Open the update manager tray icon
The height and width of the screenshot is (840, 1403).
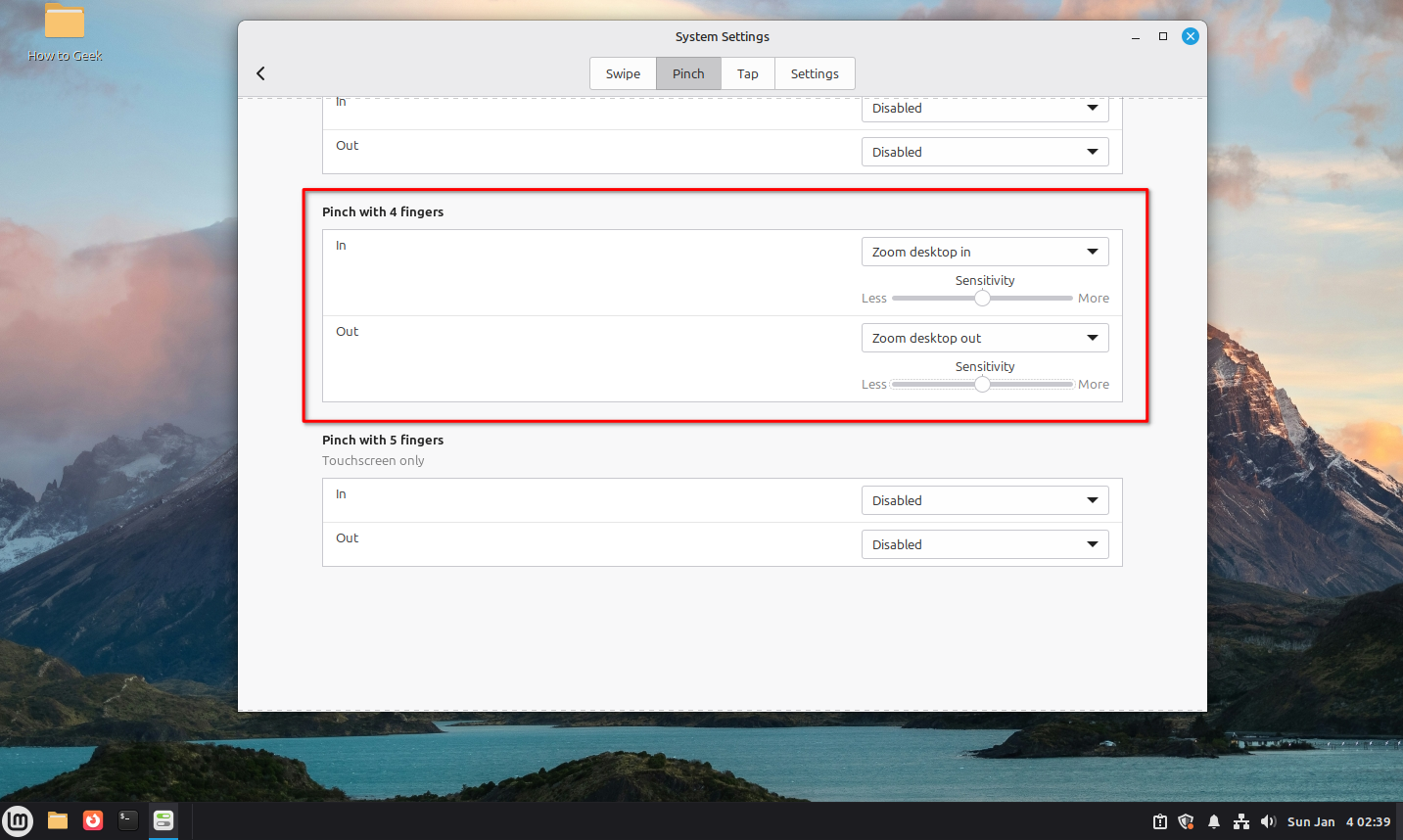(1159, 821)
